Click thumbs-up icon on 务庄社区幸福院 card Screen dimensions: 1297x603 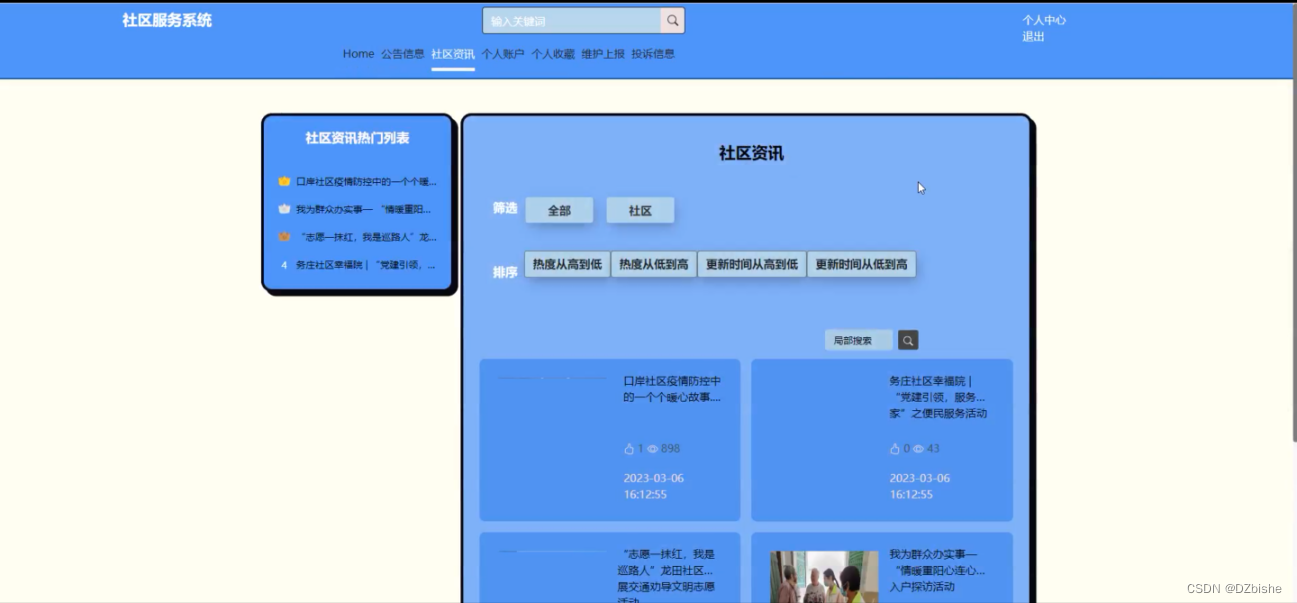(895, 449)
